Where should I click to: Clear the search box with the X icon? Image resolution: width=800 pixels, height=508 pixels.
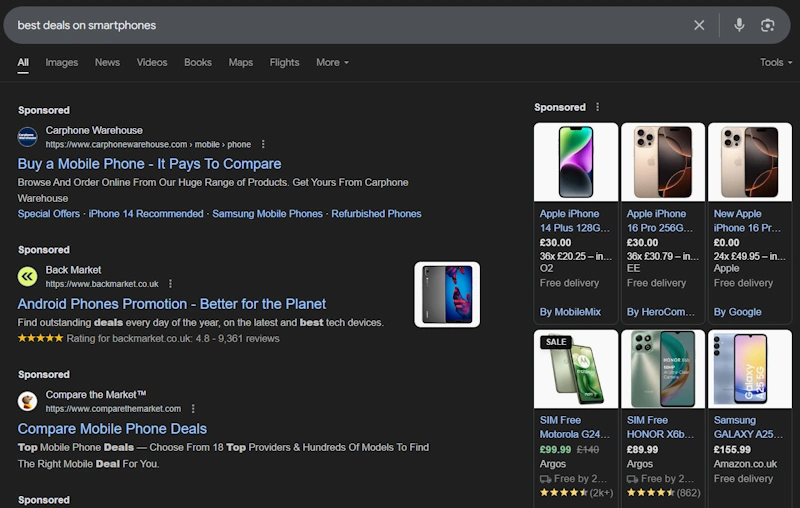point(699,25)
